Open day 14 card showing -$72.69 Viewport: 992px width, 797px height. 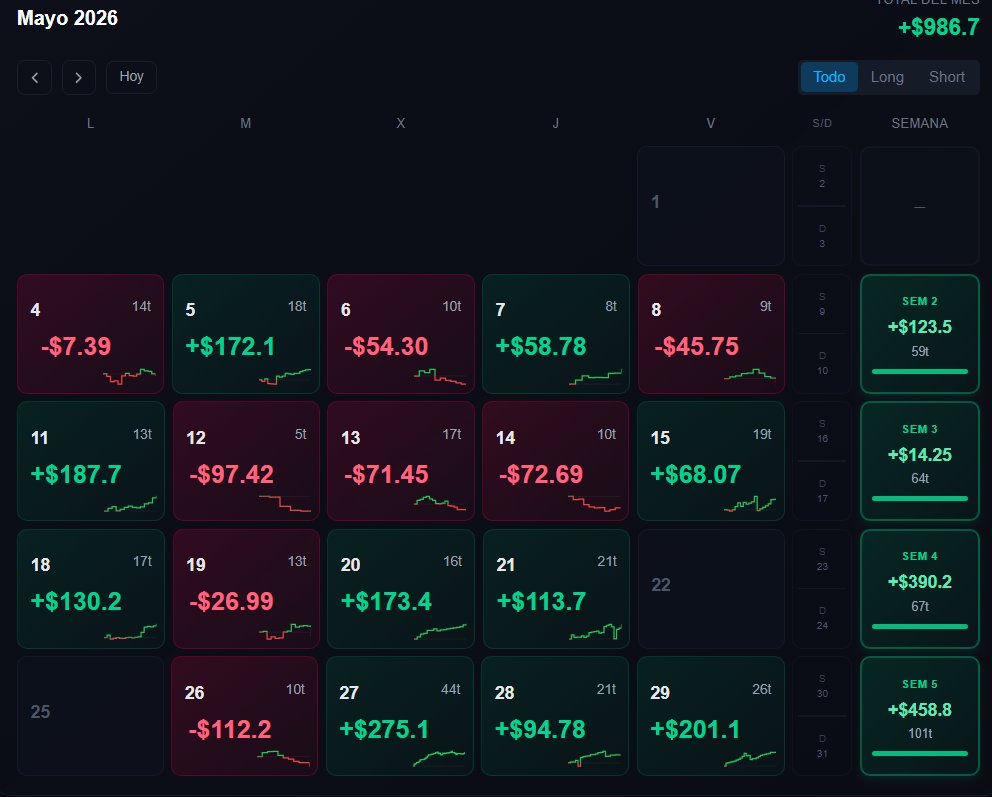pos(555,461)
